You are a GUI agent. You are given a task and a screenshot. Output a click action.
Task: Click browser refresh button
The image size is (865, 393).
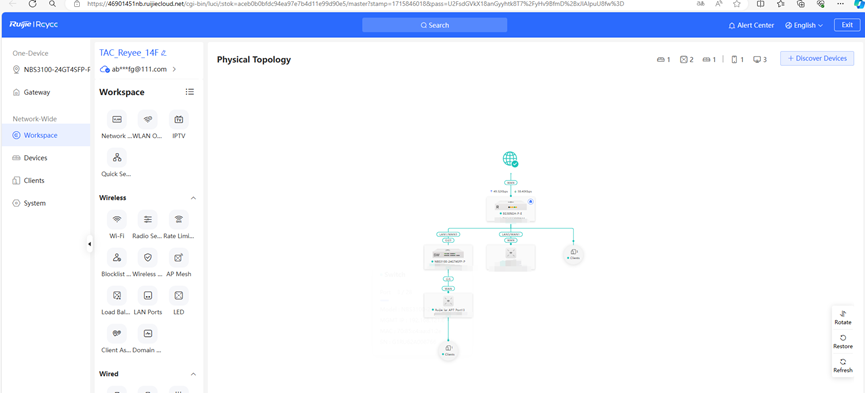33,3
